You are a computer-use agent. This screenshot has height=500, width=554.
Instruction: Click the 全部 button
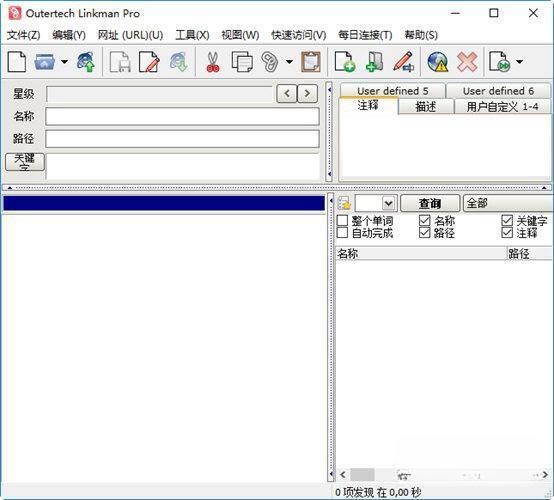pos(508,204)
